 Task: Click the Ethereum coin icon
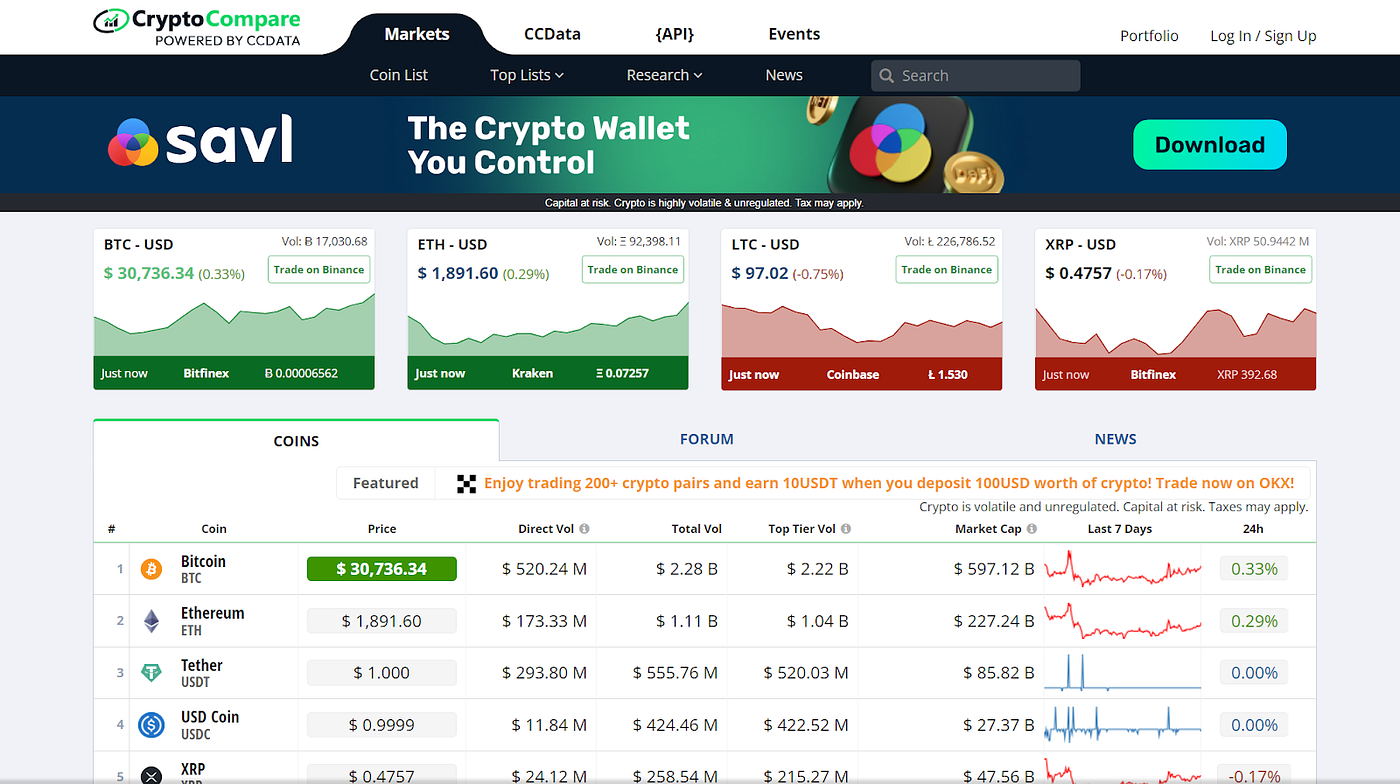151,620
